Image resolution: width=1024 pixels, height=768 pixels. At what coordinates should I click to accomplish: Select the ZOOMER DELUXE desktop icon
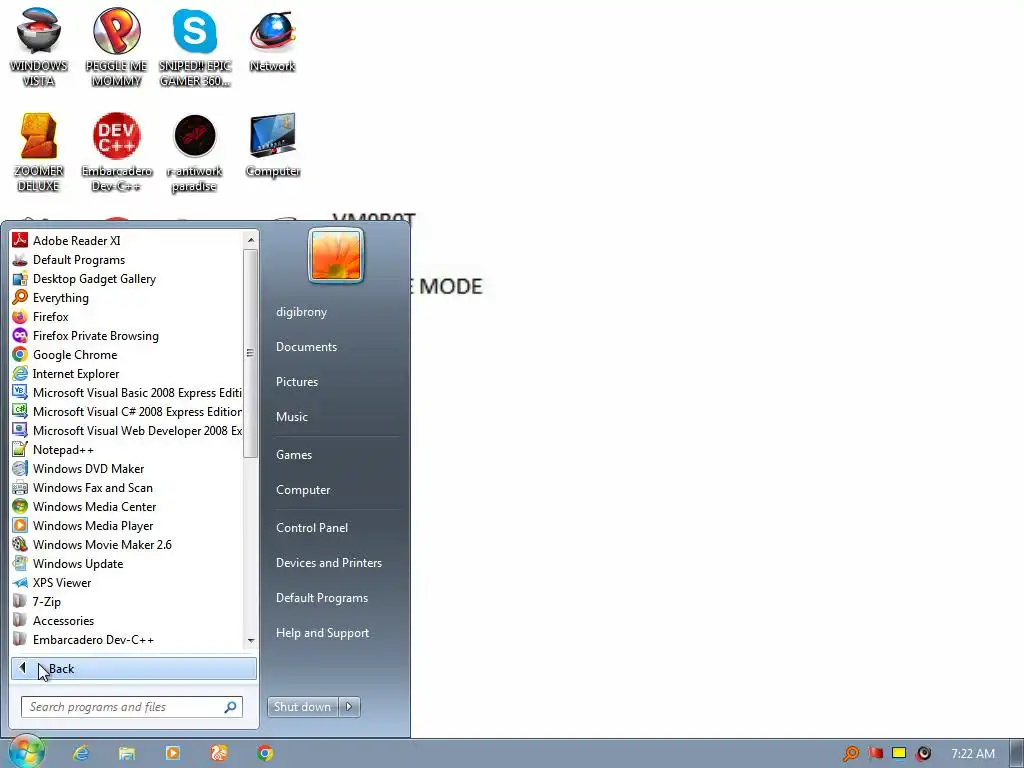[39, 152]
